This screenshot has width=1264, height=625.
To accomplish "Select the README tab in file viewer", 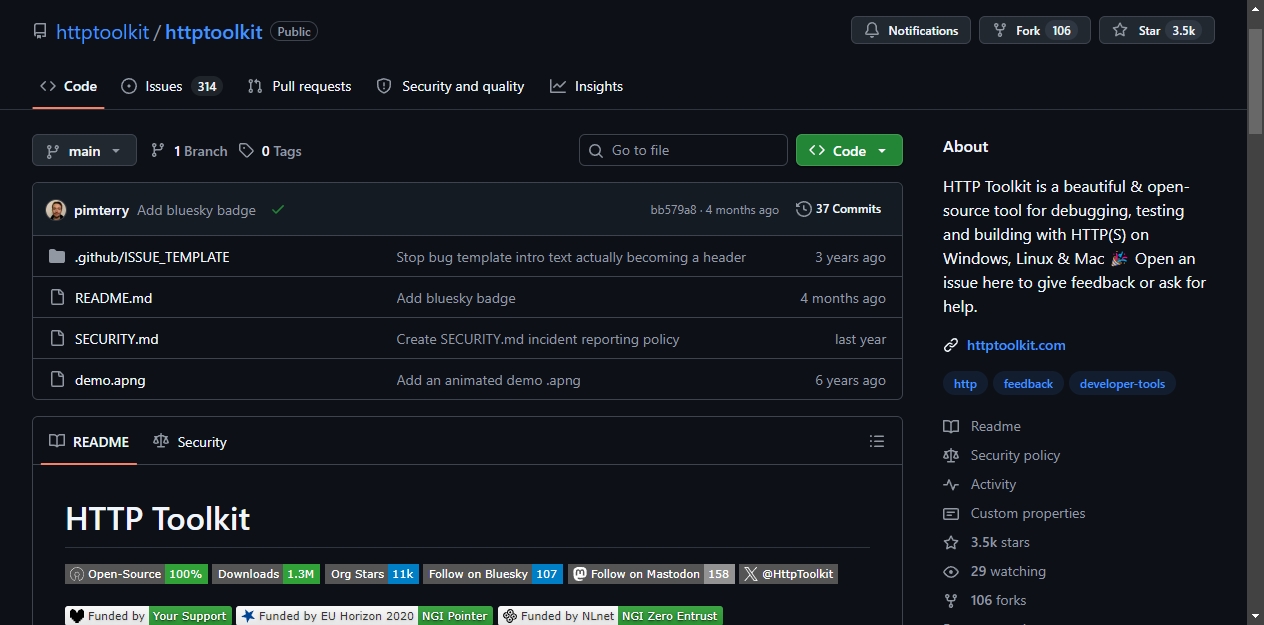I will pyautogui.click(x=89, y=441).
